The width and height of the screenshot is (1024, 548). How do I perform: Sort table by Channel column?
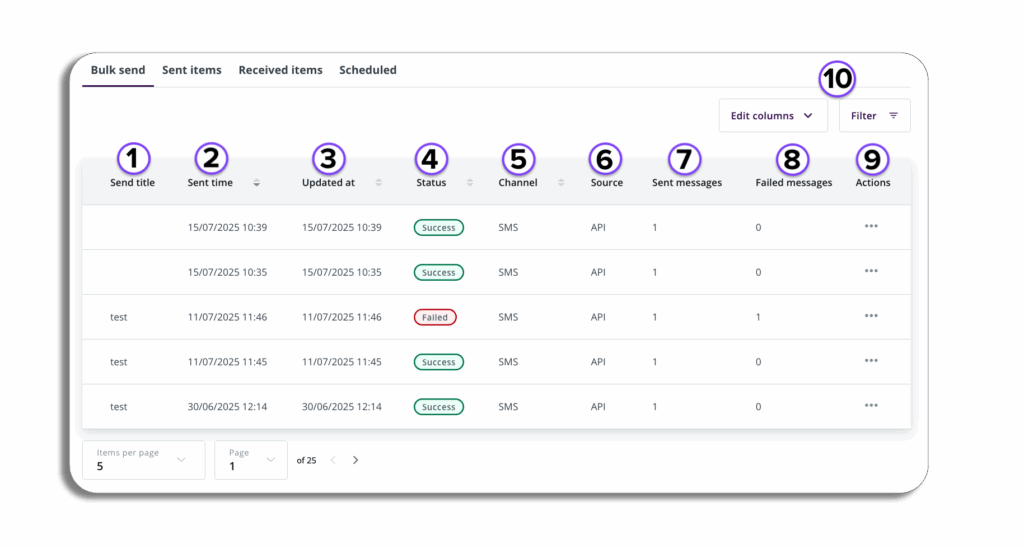tap(561, 183)
